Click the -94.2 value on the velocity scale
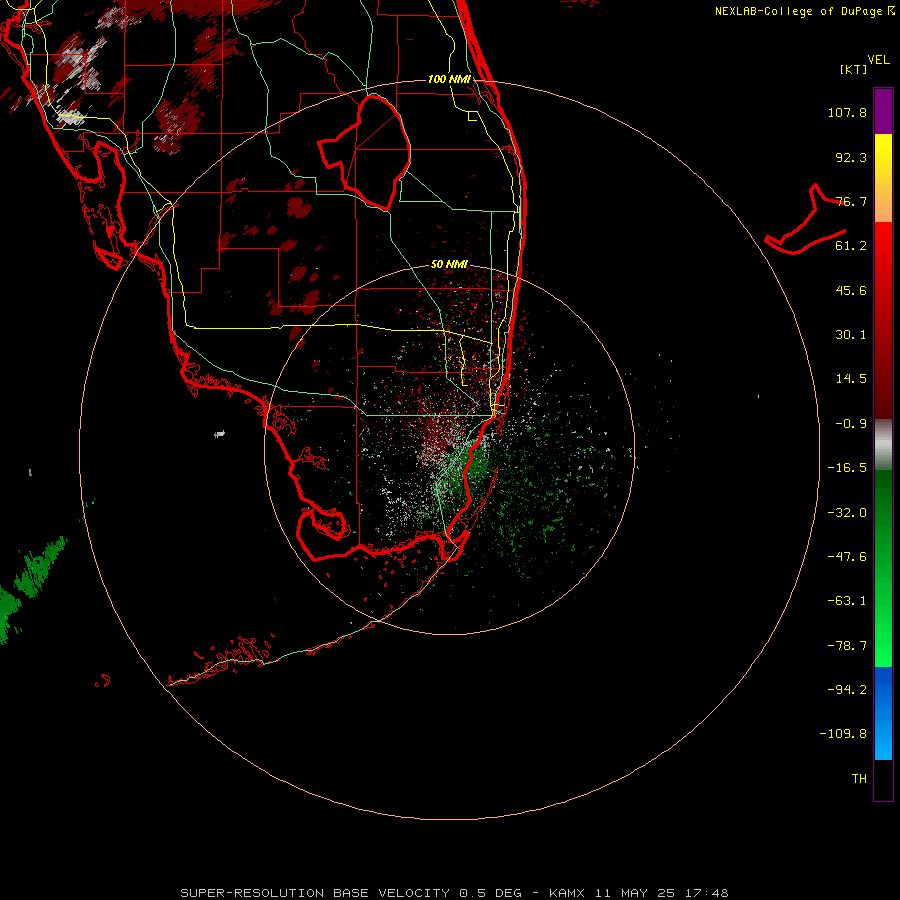Viewport: 900px width, 900px height. pos(847,689)
